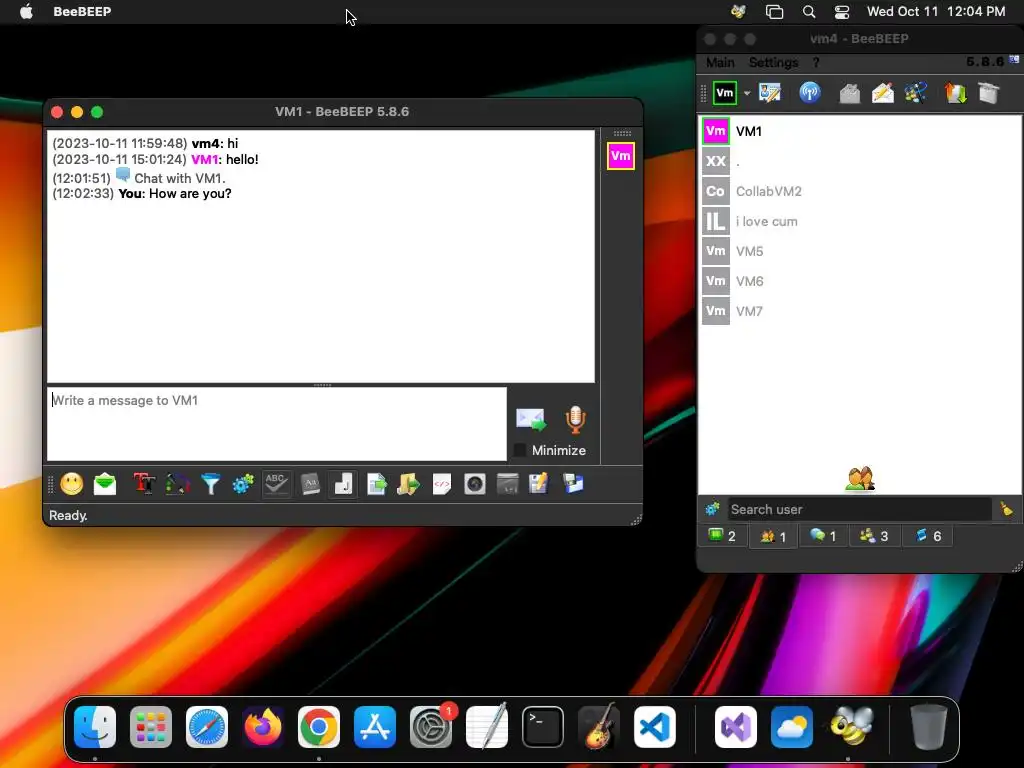Click the dark window icon in chat toolbar
Image resolution: width=1024 pixels, height=768 pixels.
tap(507, 484)
